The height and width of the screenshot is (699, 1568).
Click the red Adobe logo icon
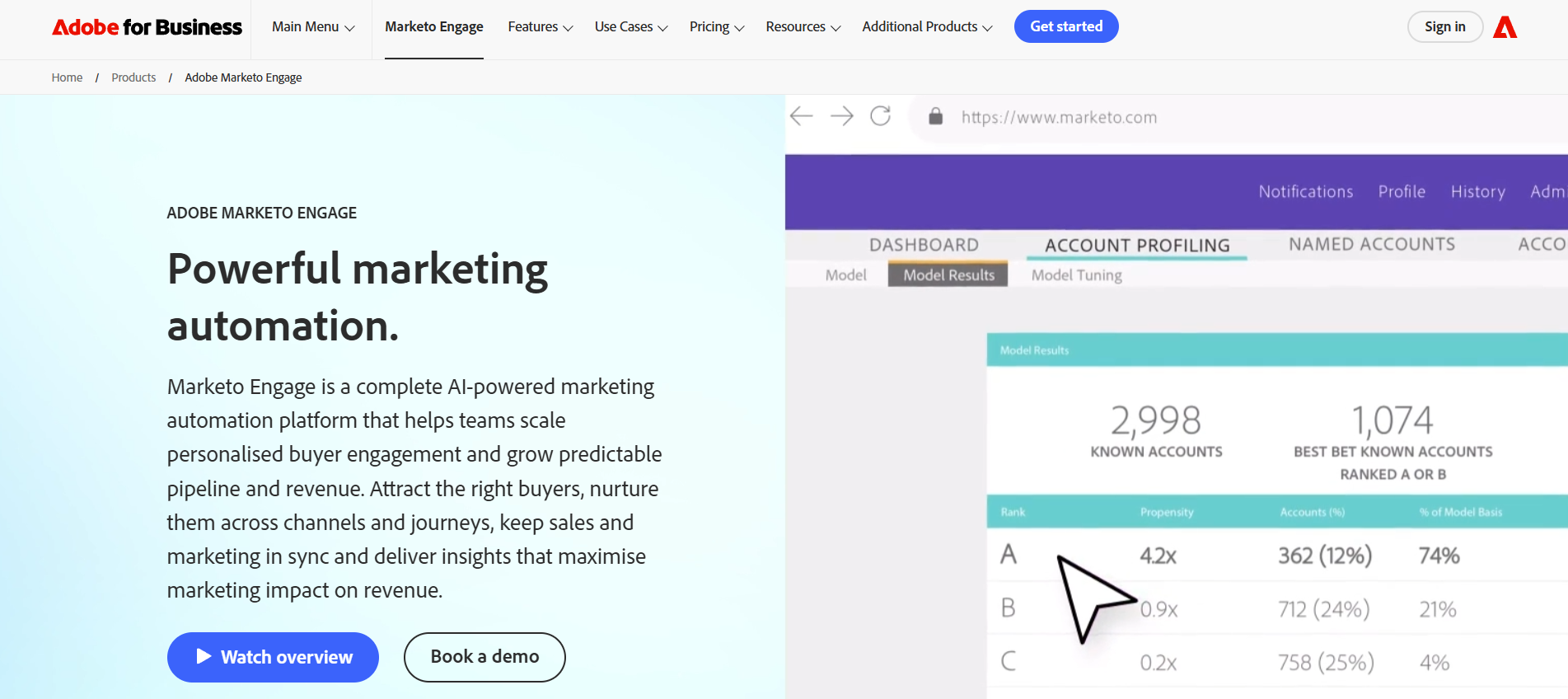pos(1505,26)
